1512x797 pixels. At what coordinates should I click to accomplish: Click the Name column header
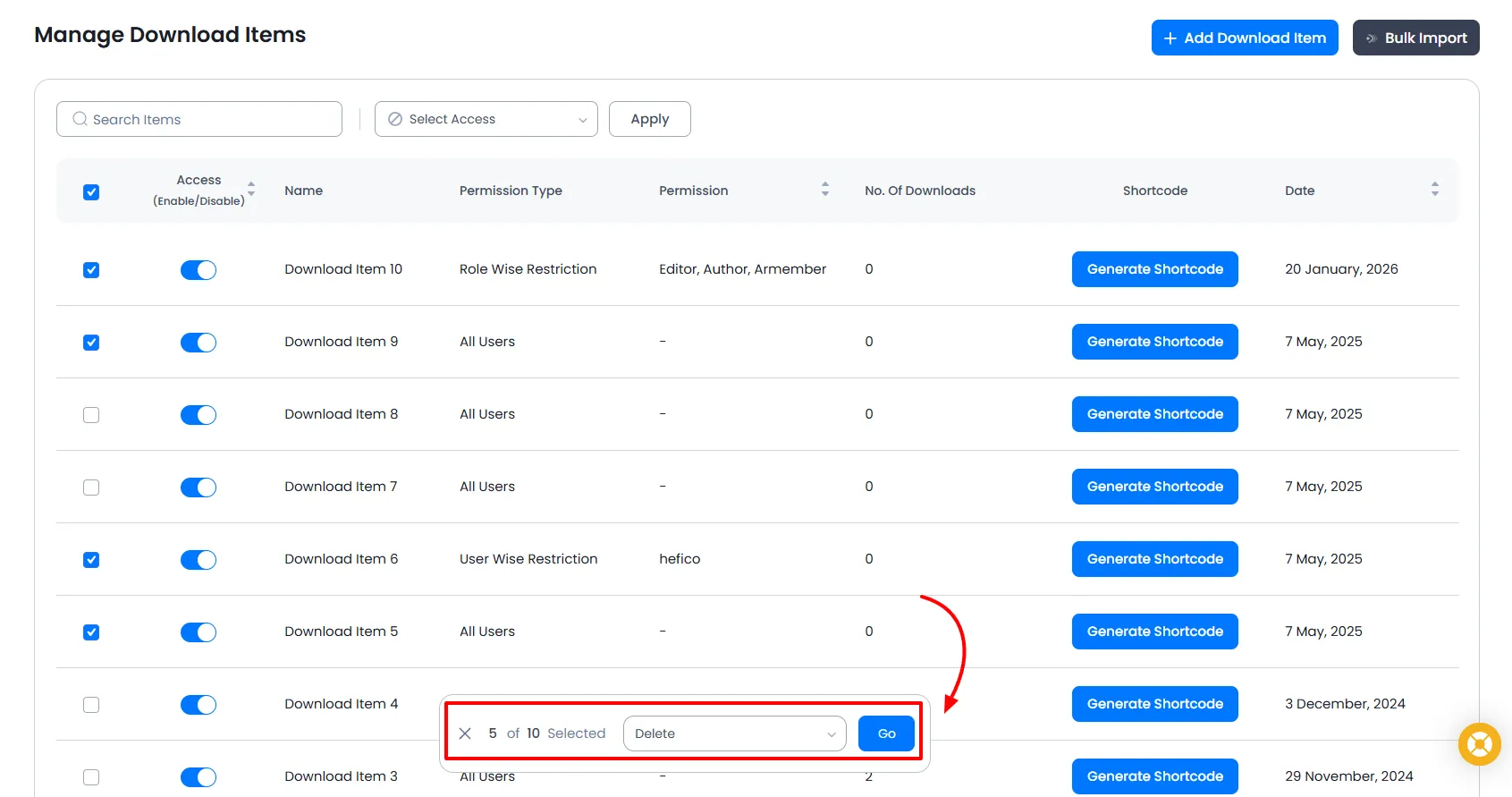tap(304, 191)
